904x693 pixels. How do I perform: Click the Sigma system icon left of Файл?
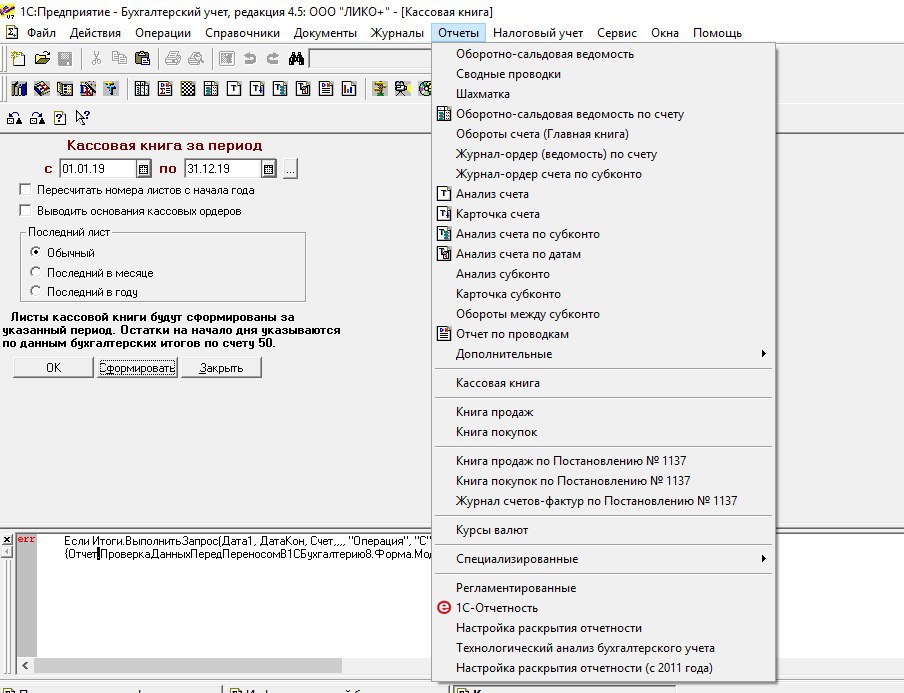point(12,32)
